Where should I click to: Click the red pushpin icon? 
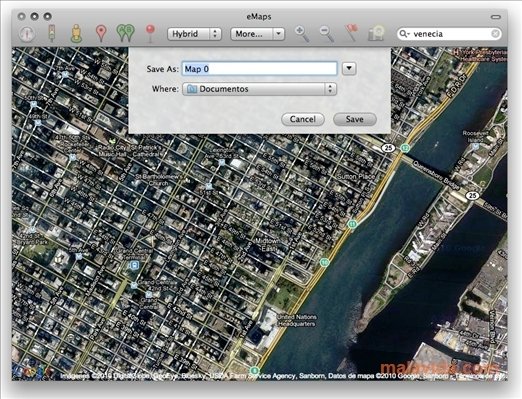coord(150,33)
